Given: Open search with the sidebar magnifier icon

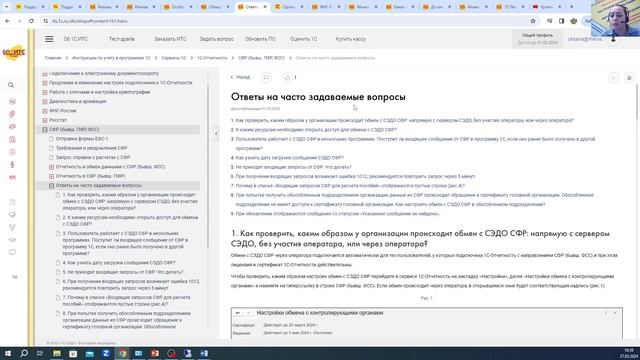Looking at the screenshot, I should tap(11, 85).
